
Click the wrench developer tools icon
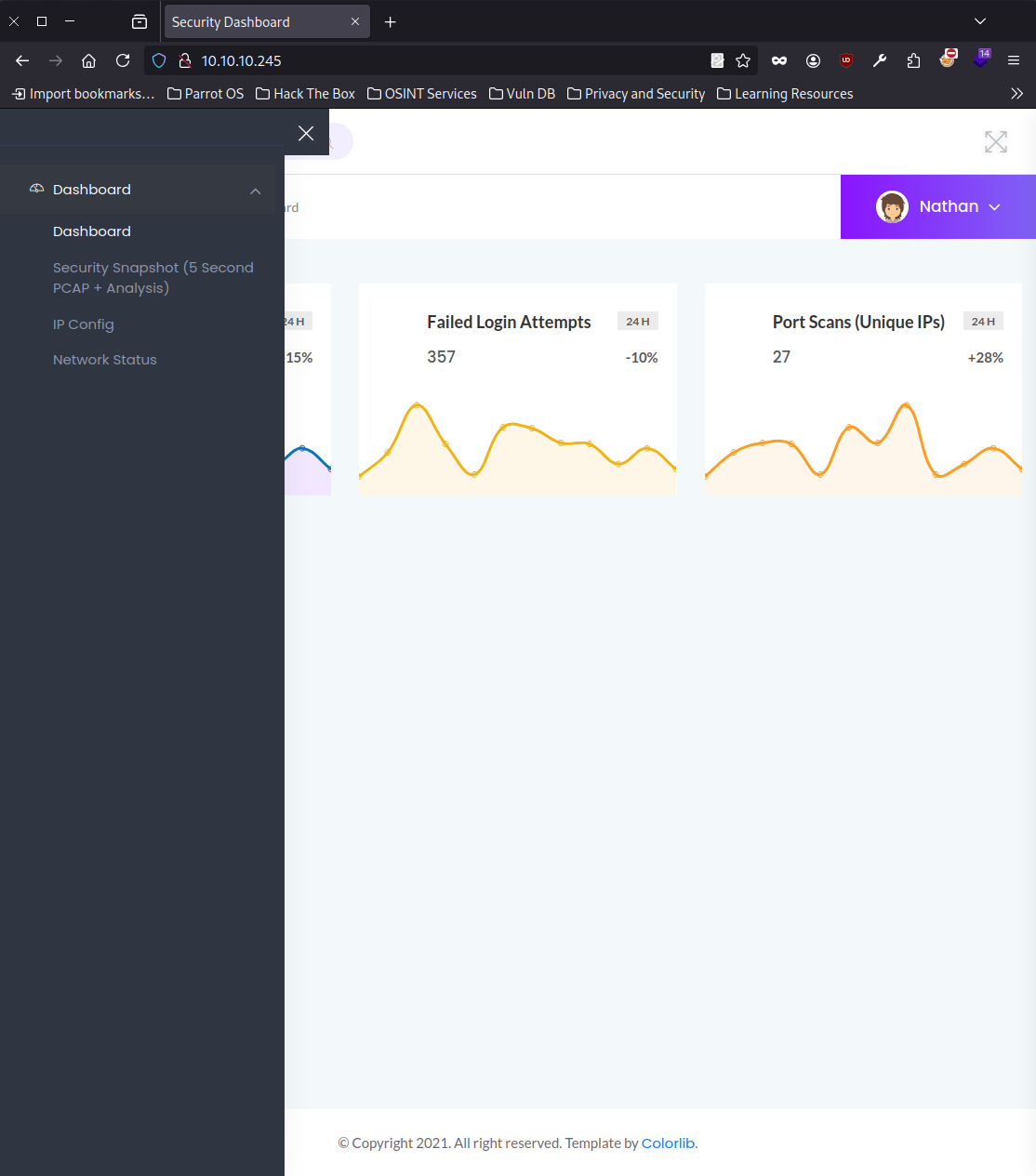click(880, 60)
